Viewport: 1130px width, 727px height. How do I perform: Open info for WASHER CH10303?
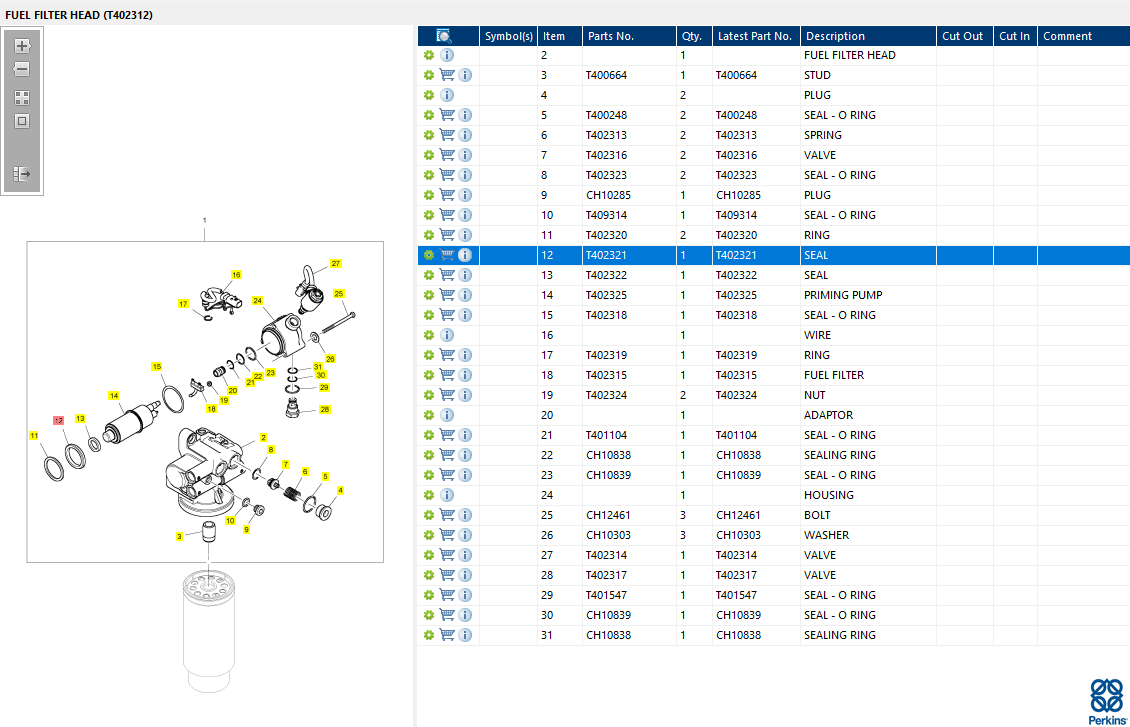pos(465,535)
